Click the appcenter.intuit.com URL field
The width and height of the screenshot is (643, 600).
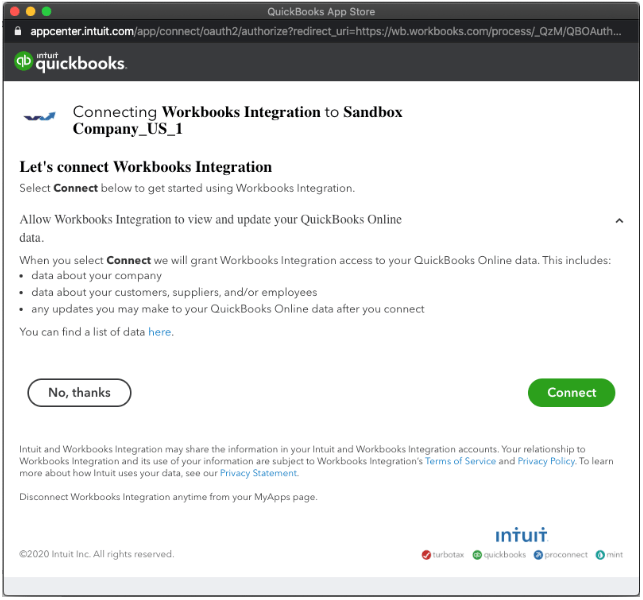point(330,31)
